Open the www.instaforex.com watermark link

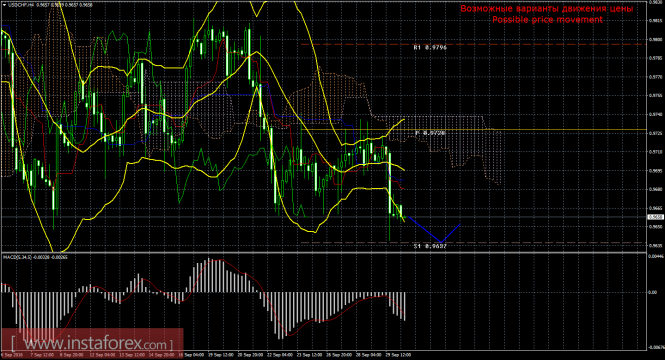coord(92,342)
